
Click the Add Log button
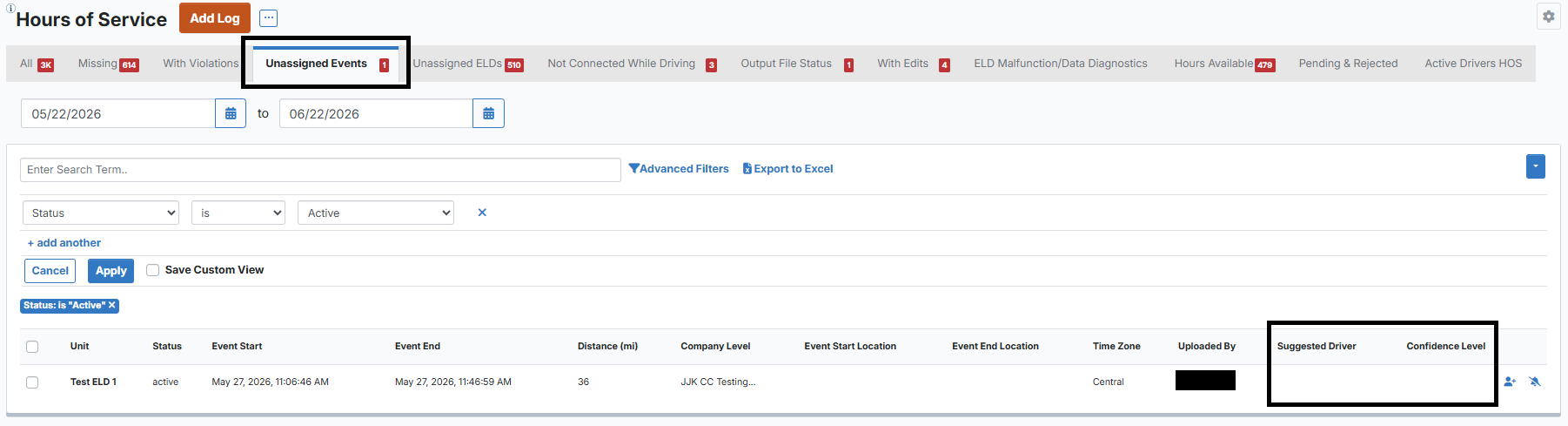tap(215, 18)
